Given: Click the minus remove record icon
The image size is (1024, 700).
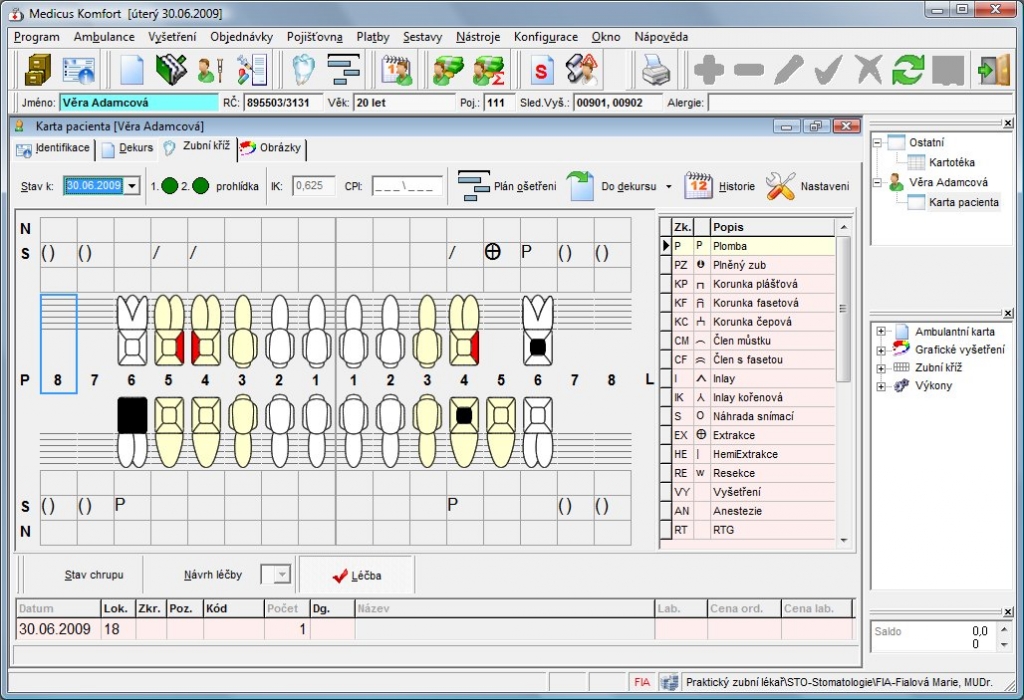Looking at the screenshot, I should (x=748, y=70).
